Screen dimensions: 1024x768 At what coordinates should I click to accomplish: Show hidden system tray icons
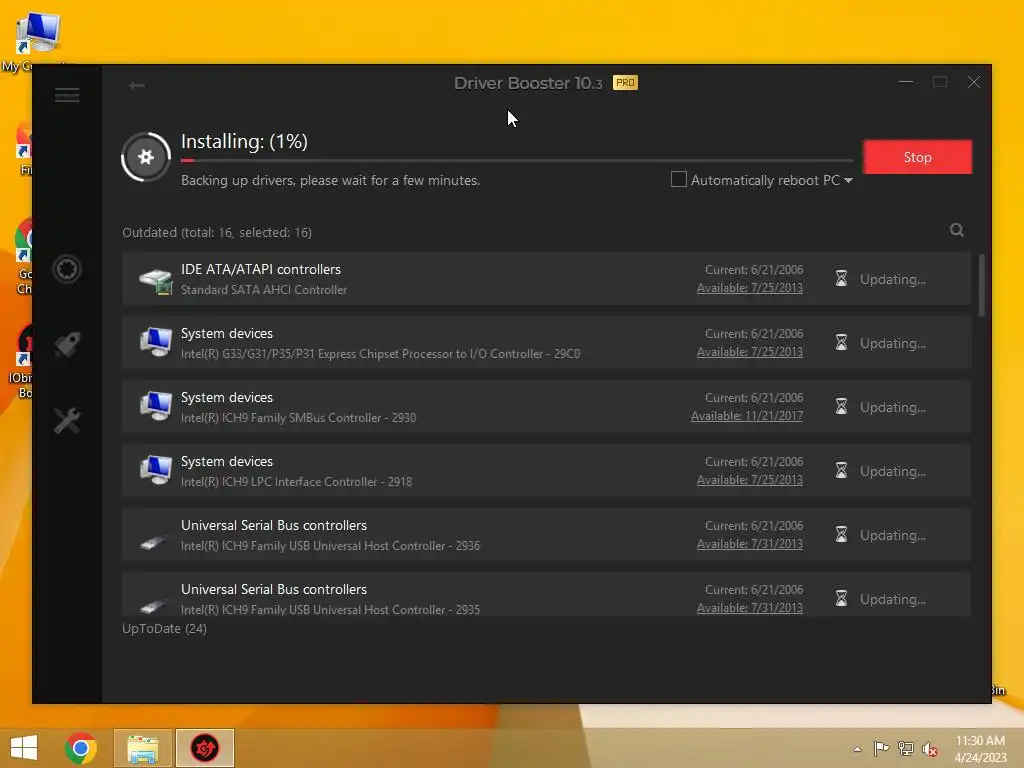[857, 749]
